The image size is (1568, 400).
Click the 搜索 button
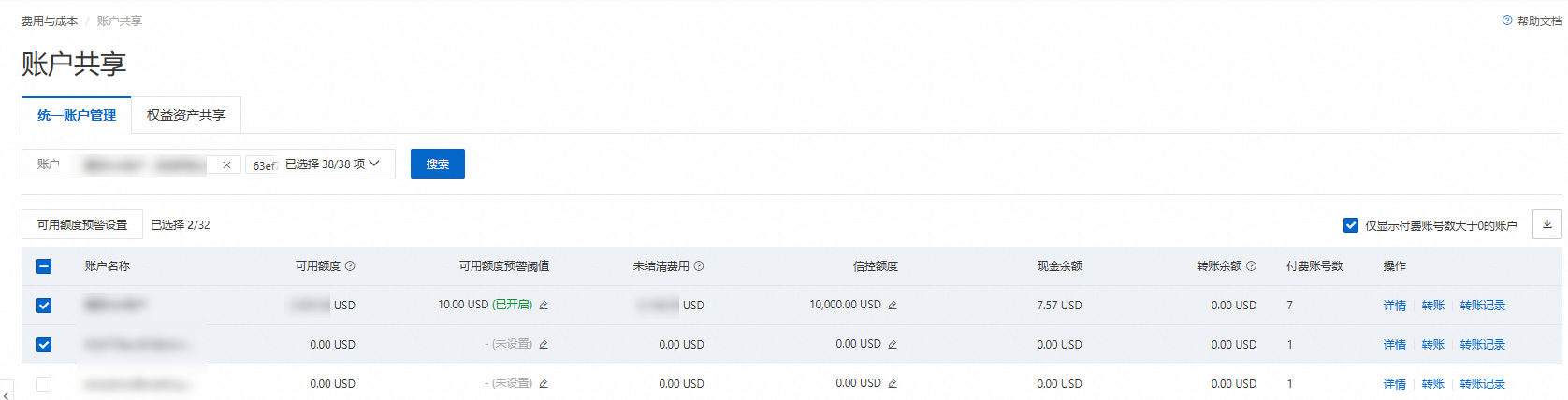click(x=437, y=164)
